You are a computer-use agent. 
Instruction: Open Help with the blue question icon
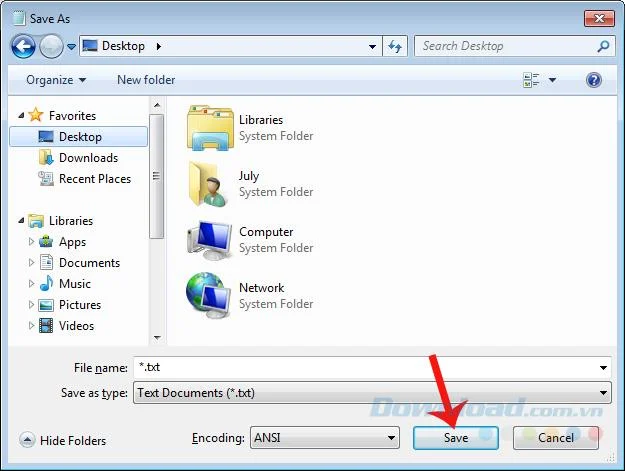point(594,80)
